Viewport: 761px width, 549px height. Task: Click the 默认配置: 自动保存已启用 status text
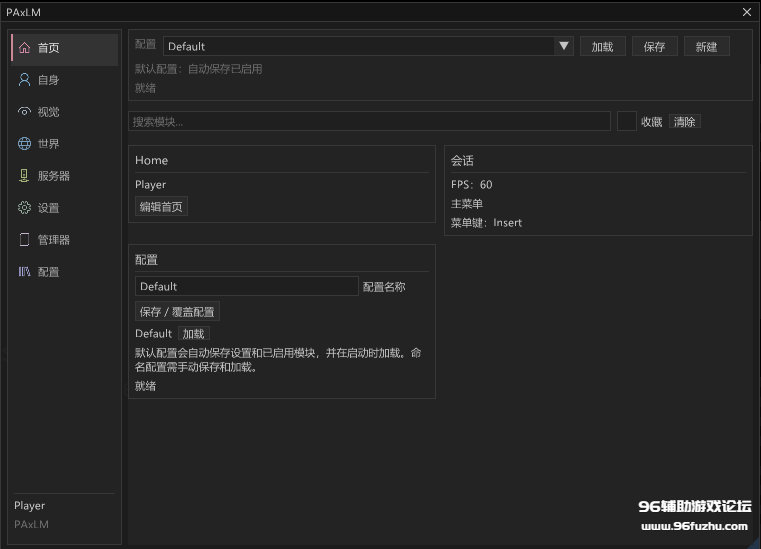coord(199,69)
